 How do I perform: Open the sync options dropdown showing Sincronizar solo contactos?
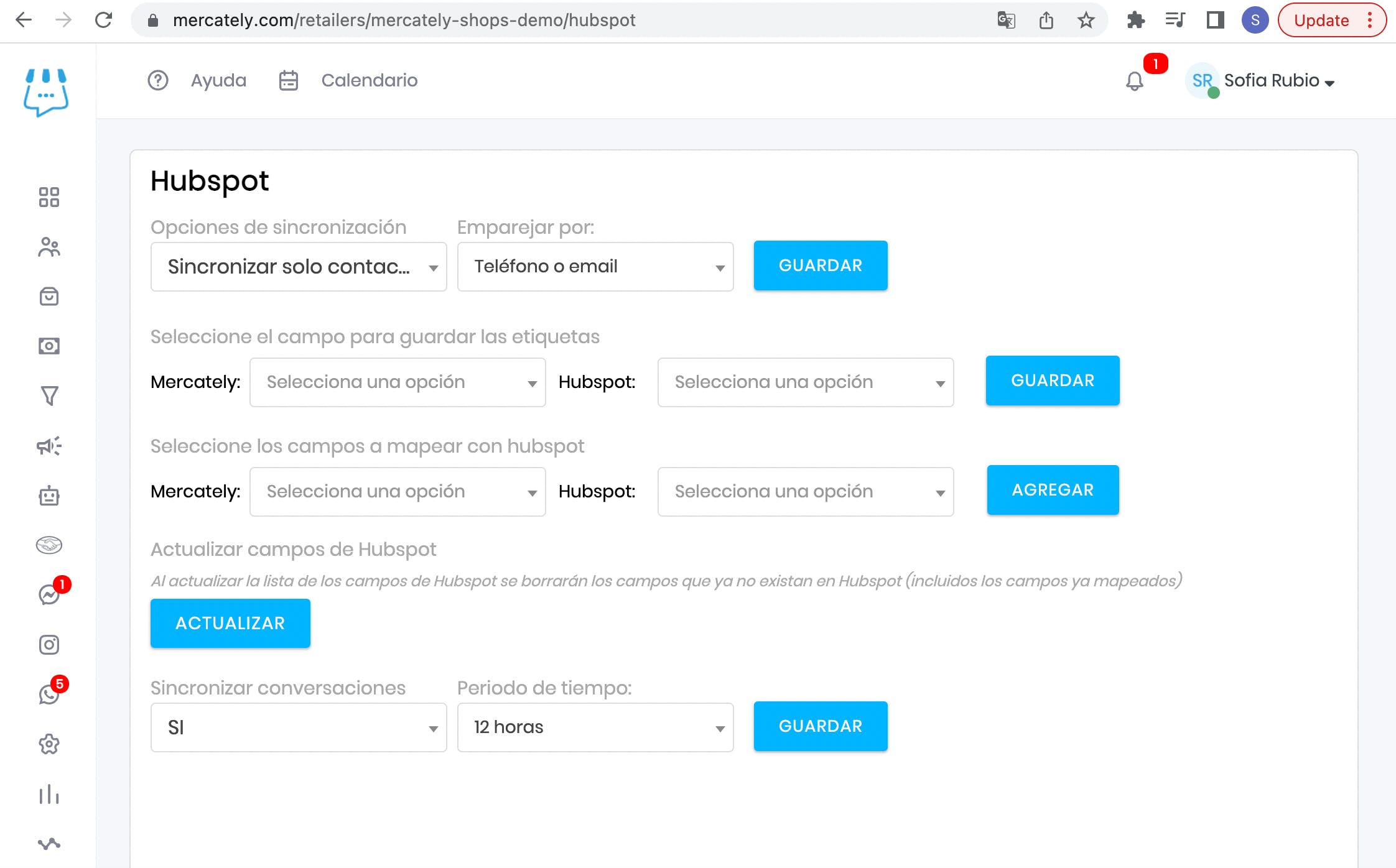click(x=299, y=266)
